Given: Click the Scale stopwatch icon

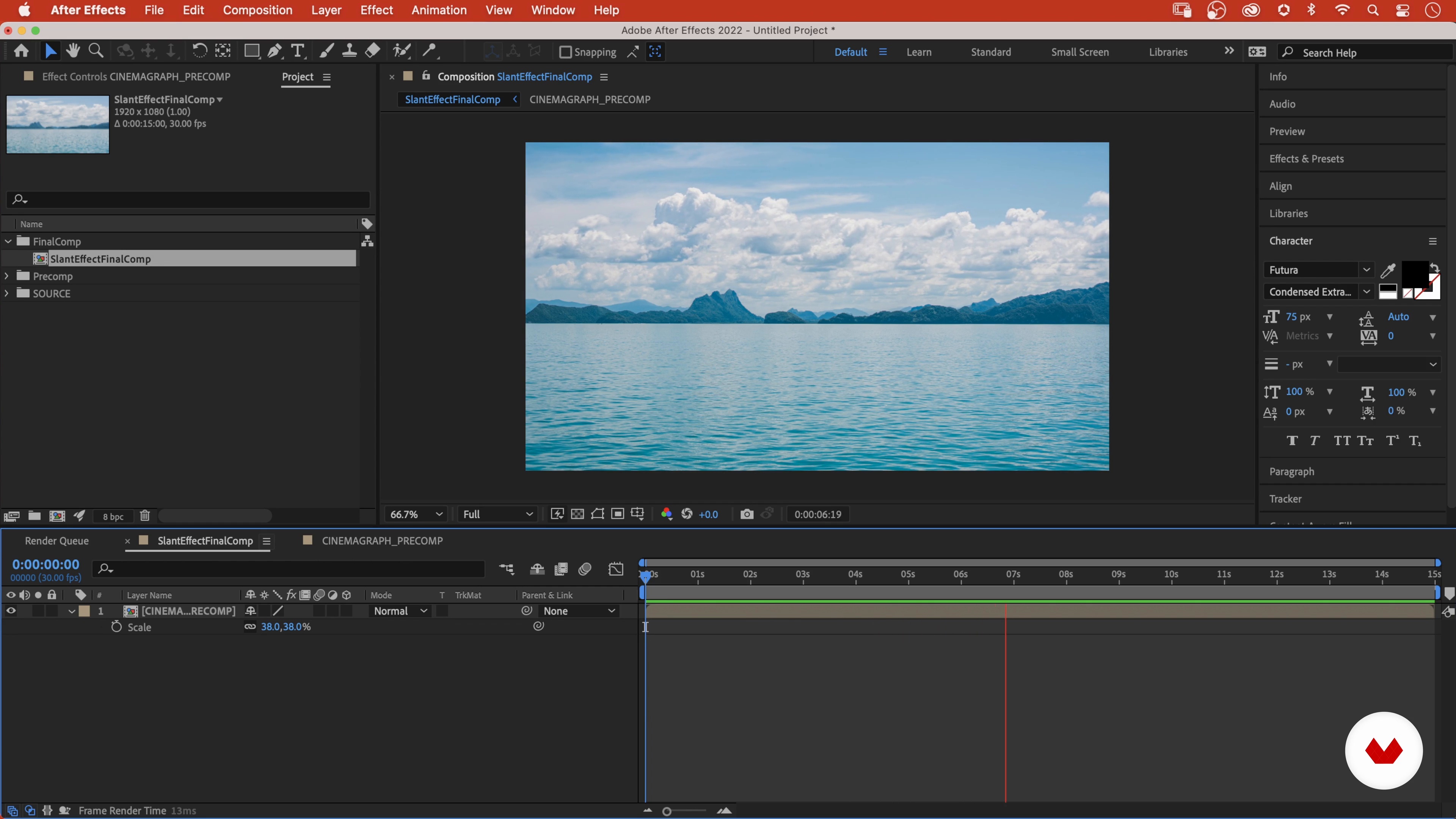Looking at the screenshot, I should click(x=116, y=627).
